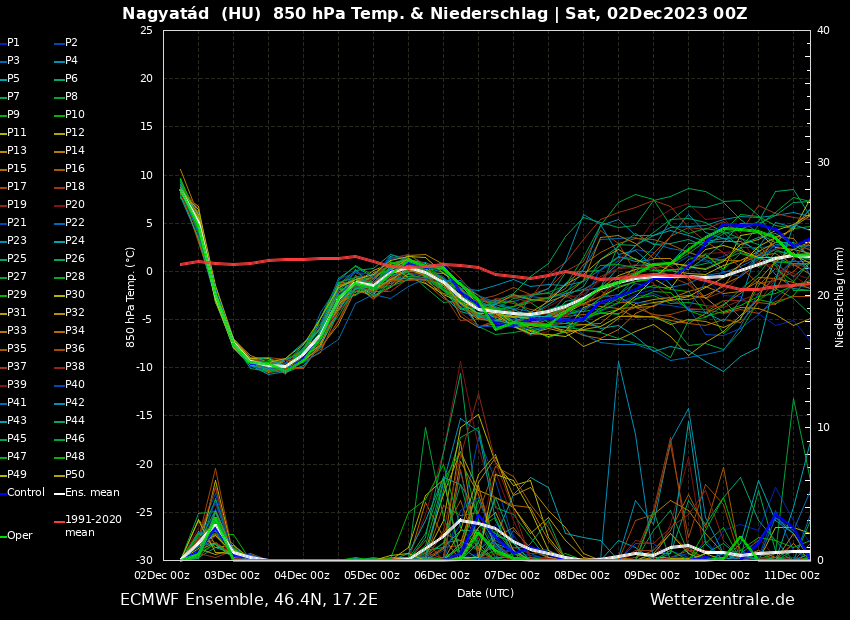Select the P50 legend entry
This screenshot has height=620, width=850.
(x=75, y=475)
